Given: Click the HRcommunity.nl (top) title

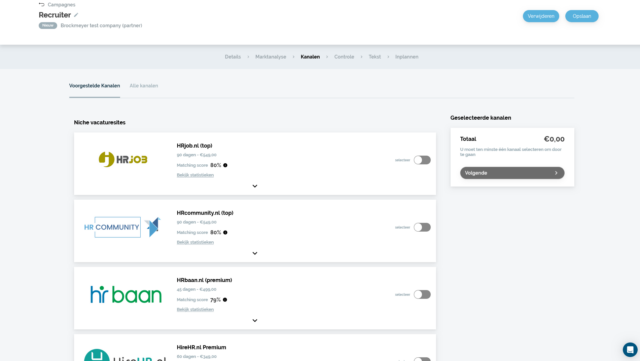Looking at the screenshot, I should pyautogui.click(x=205, y=213).
